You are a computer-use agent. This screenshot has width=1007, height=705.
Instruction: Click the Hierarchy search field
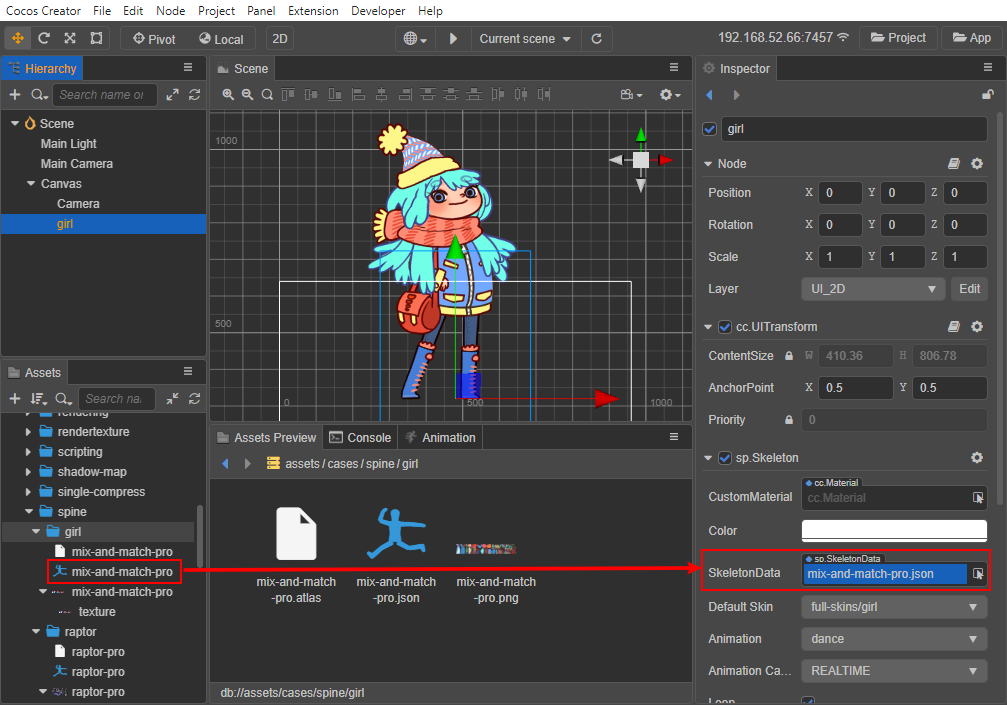coord(104,95)
